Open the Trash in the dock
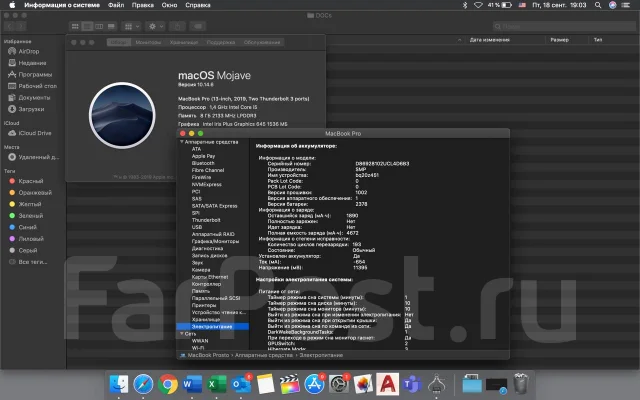Screen dimensions: 640x400 (521, 383)
